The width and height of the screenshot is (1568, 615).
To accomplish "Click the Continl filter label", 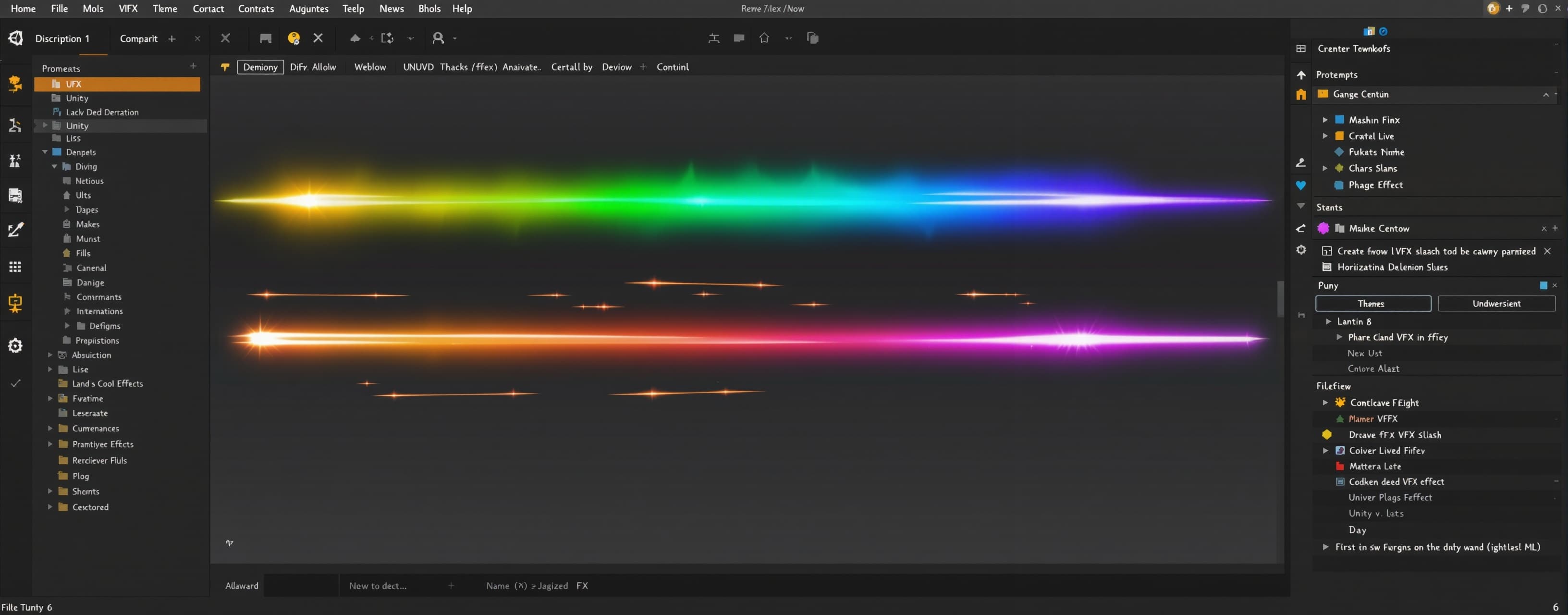I will [x=673, y=67].
